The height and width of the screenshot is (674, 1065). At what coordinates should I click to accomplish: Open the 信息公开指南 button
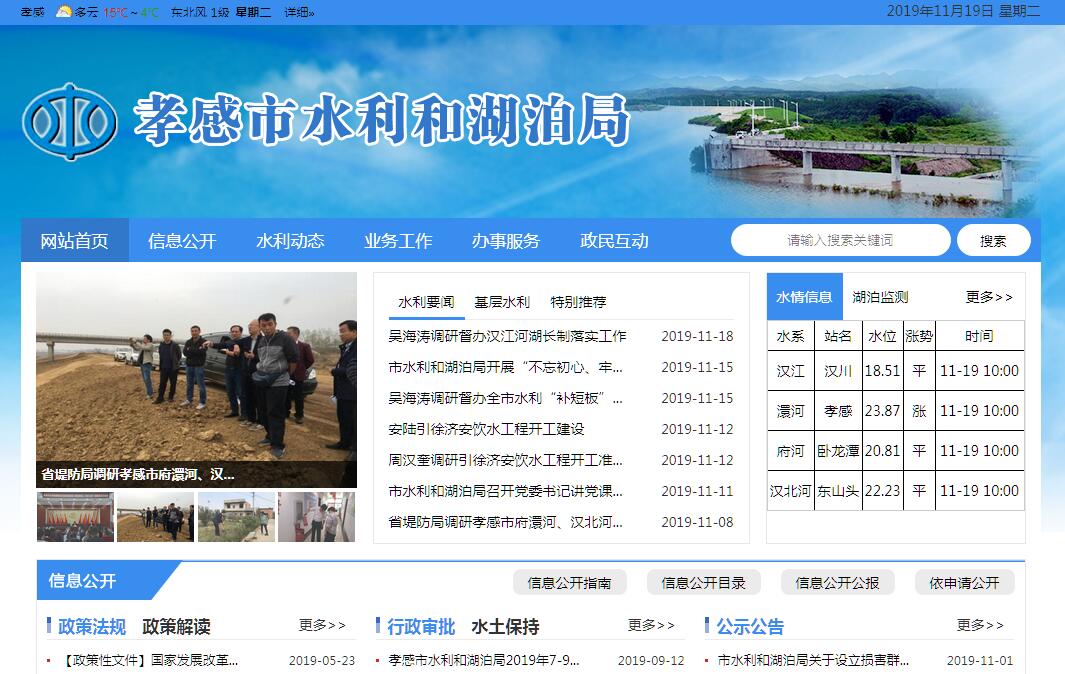pos(569,583)
